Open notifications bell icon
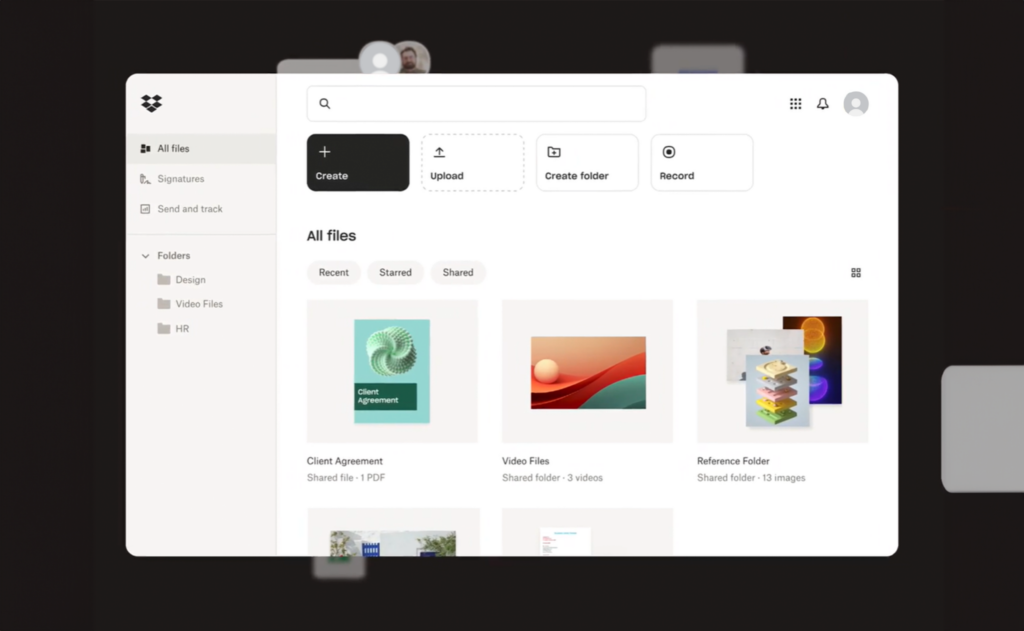The image size is (1024, 631). pyautogui.click(x=823, y=104)
